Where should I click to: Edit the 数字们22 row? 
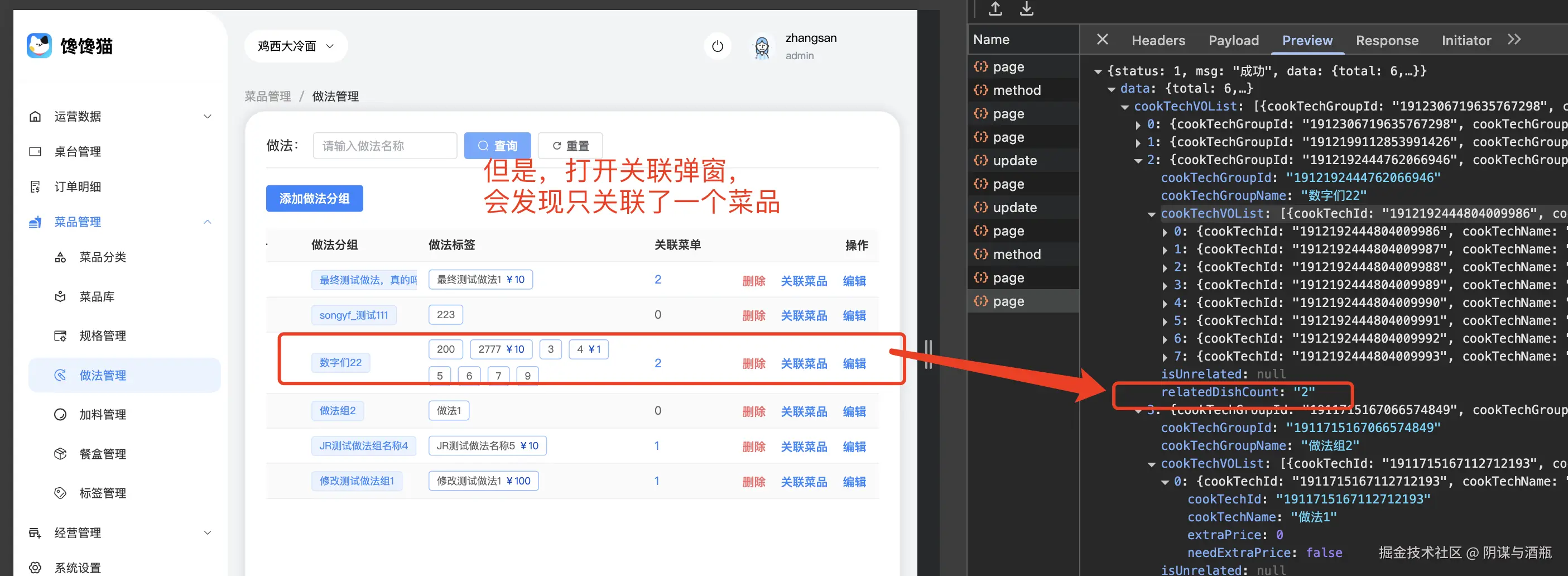(855, 364)
